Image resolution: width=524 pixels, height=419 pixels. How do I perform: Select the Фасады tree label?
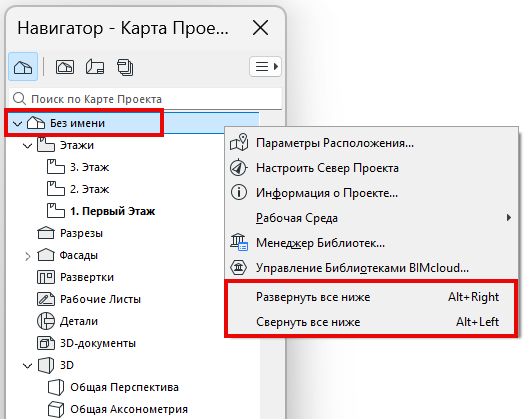79,255
